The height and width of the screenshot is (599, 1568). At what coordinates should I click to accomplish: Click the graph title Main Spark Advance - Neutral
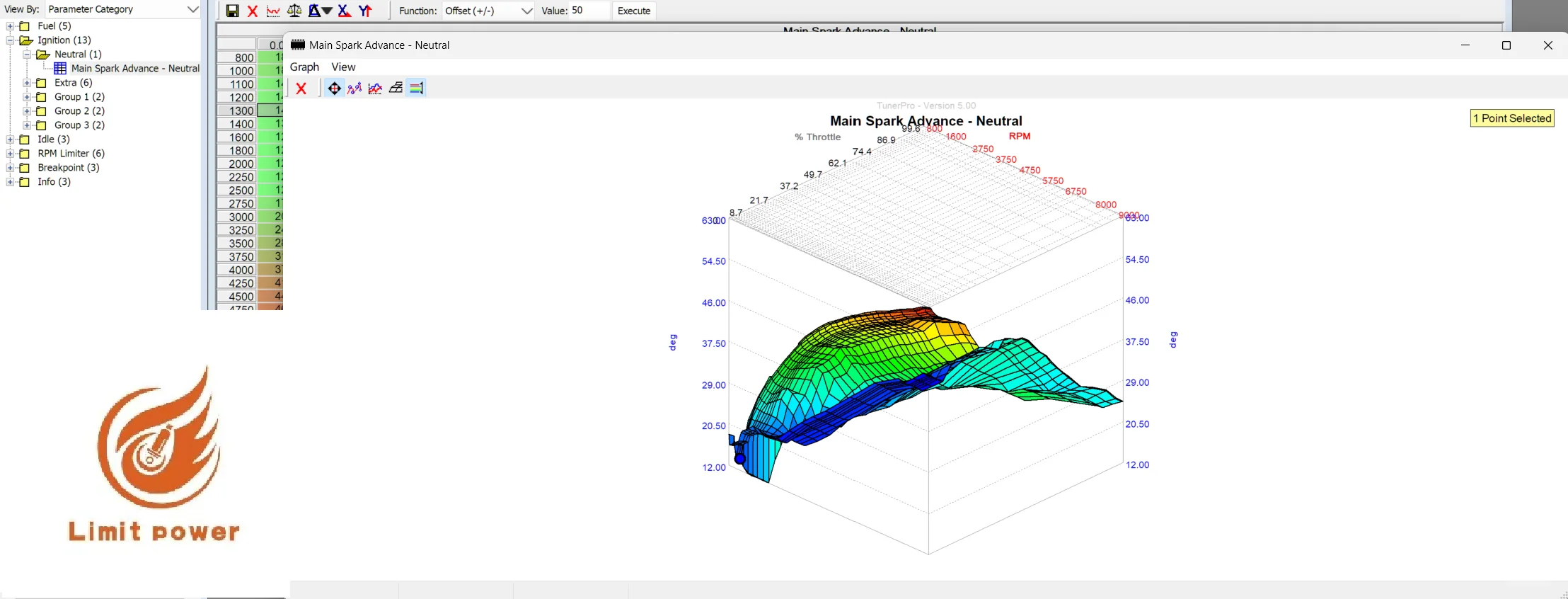[x=926, y=121]
